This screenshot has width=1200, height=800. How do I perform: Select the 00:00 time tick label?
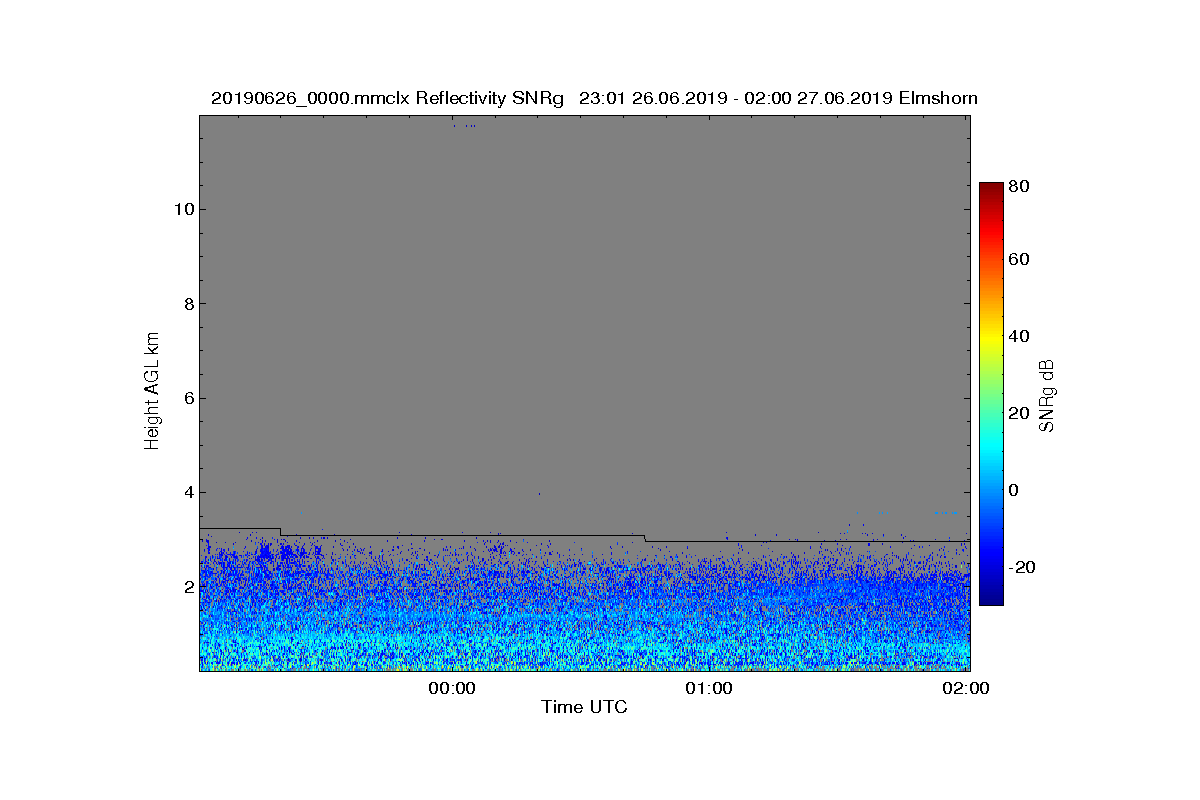451,688
